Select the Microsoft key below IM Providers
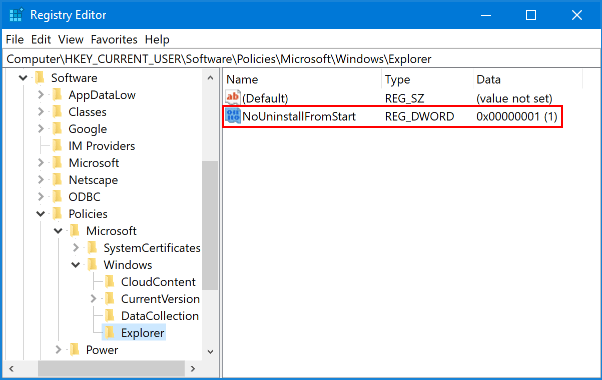 coord(94,163)
